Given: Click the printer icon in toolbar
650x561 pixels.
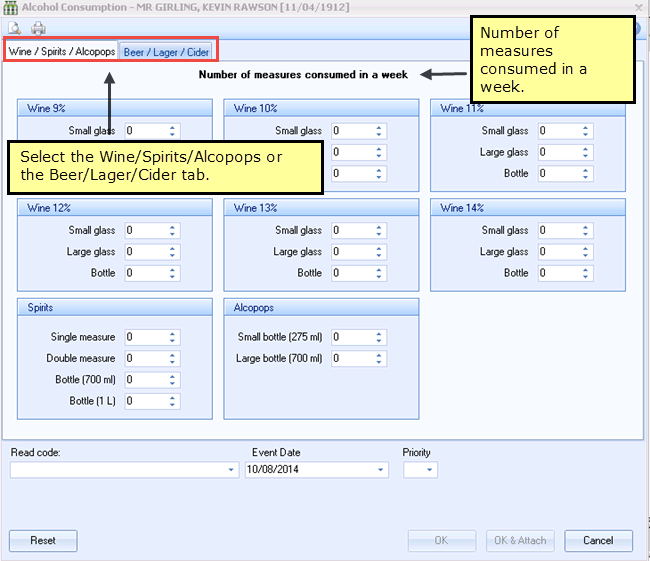Looking at the screenshot, I should click(38, 28).
